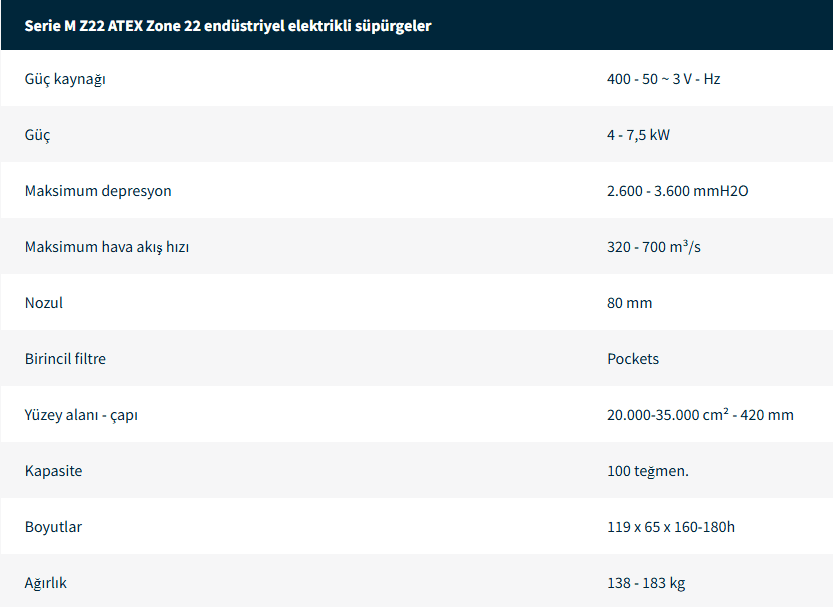Select the Nozul row label
This screenshot has width=833, height=607.
point(44,303)
